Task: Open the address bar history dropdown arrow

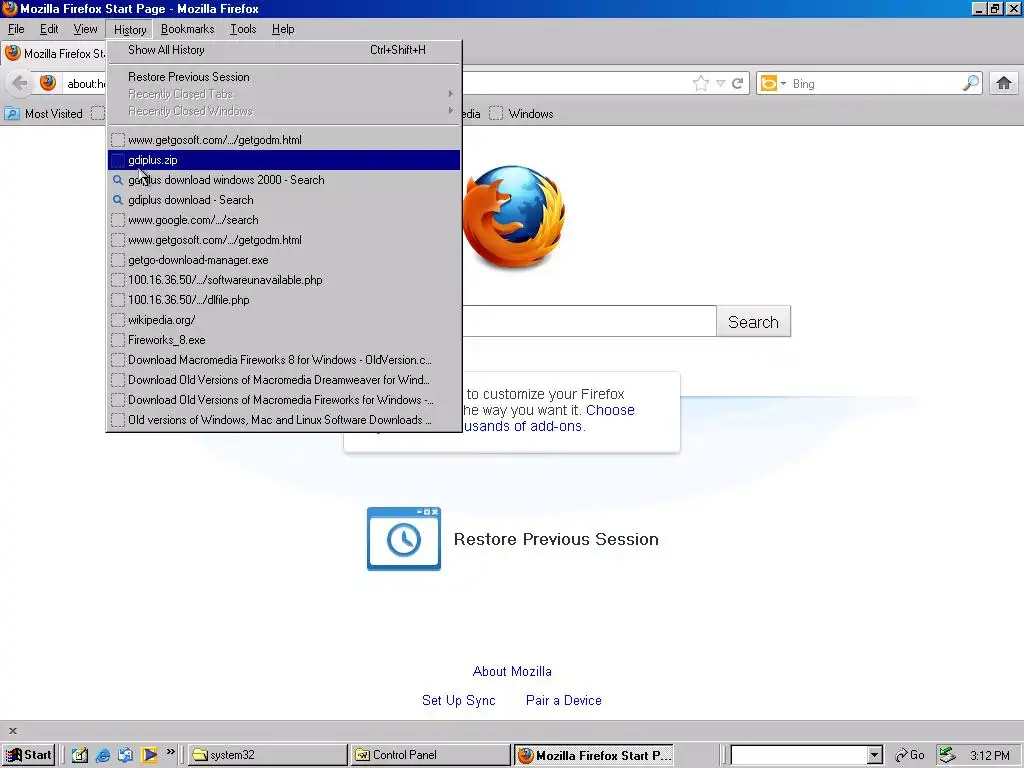Action: coord(720,83)
